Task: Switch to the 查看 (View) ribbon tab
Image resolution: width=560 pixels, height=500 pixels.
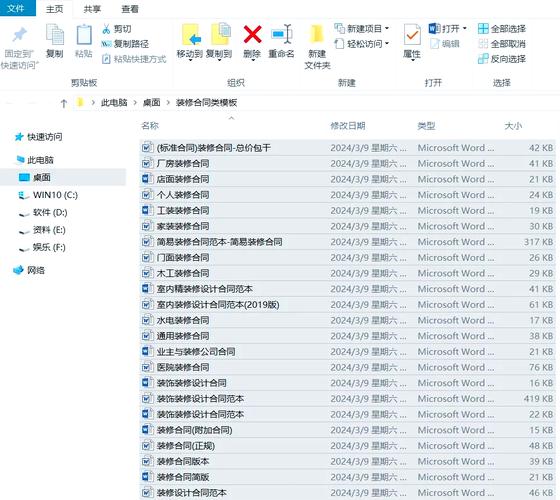Action: pyautogui.click(x=130, y=9)
